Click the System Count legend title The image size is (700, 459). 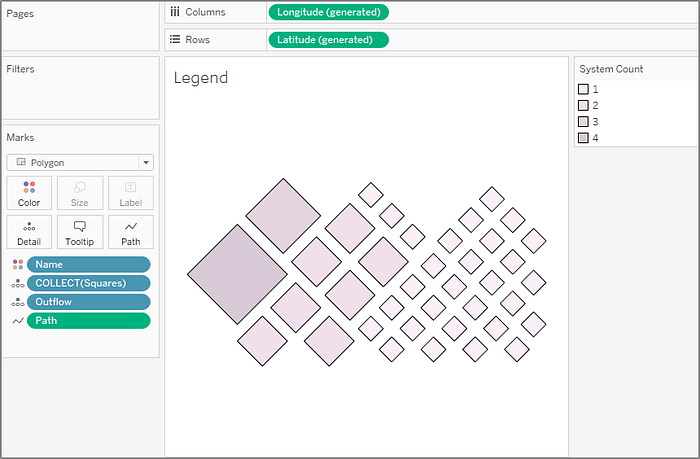pos(611,69)
